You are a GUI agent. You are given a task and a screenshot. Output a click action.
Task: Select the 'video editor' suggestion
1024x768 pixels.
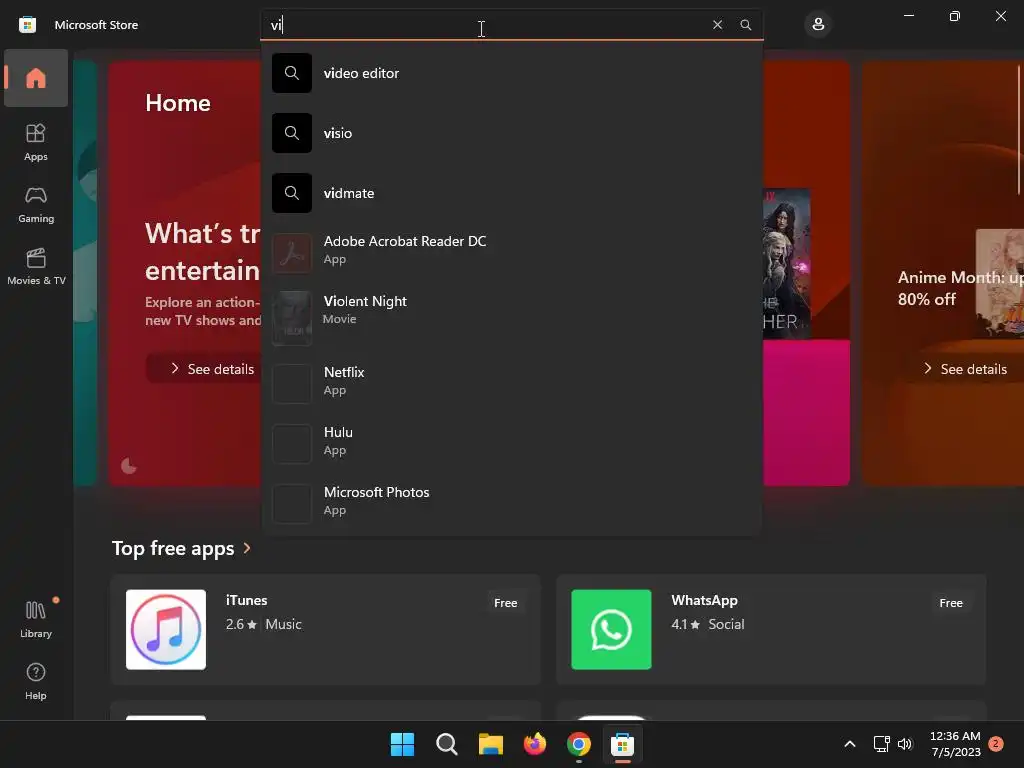click(x=511, y=73)
